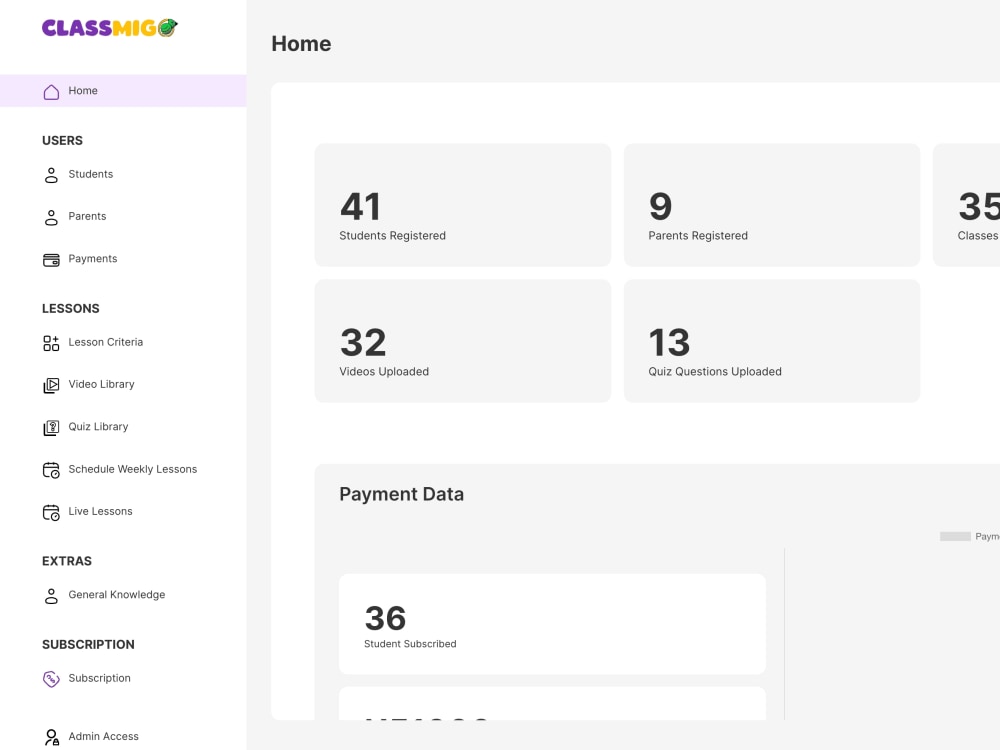Click the SUBSCRIPTION section heading
Screen dimensions: 1000x750
pos(89,644)
